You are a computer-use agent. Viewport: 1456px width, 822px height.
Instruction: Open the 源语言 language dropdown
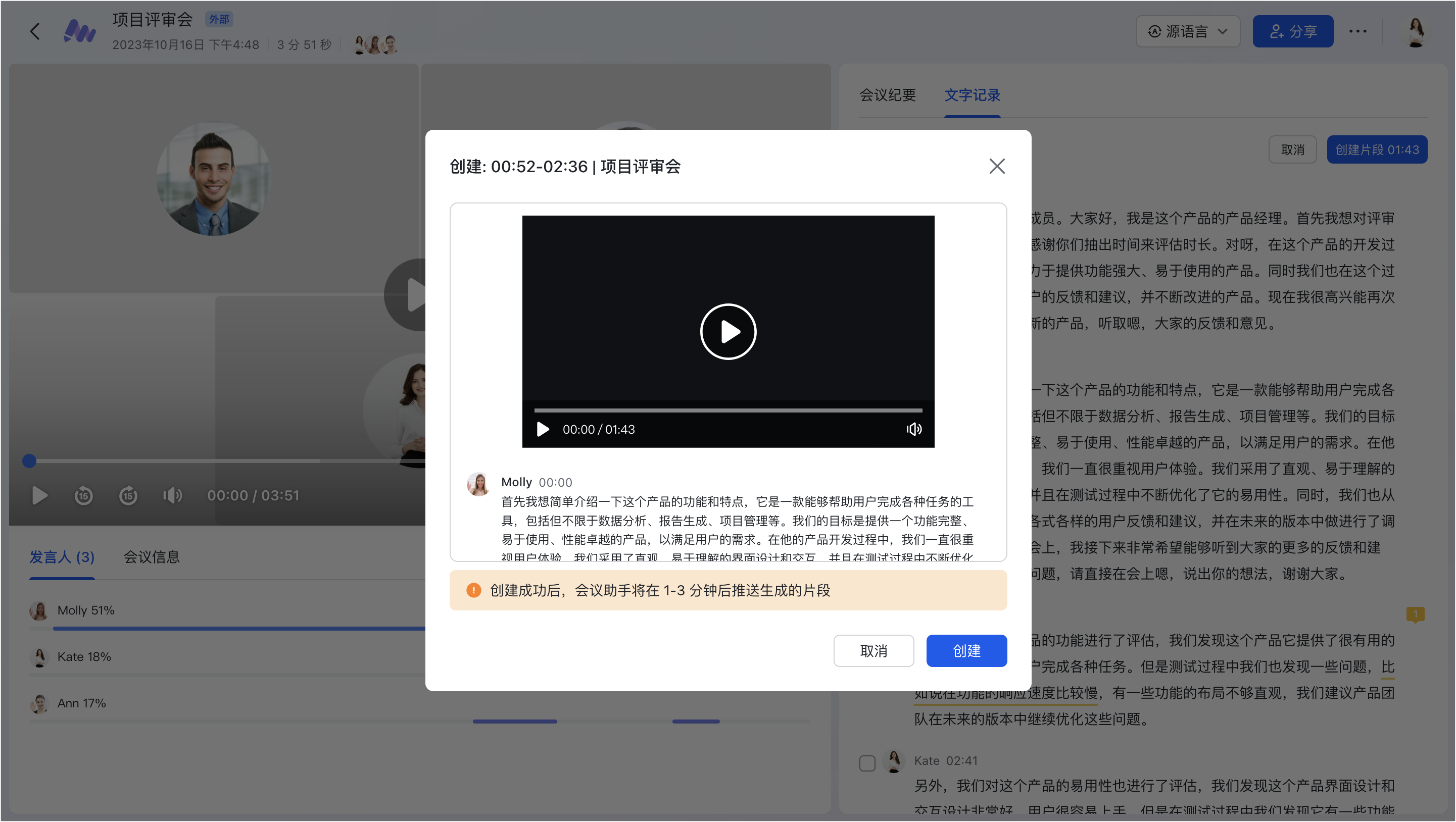1188,31
